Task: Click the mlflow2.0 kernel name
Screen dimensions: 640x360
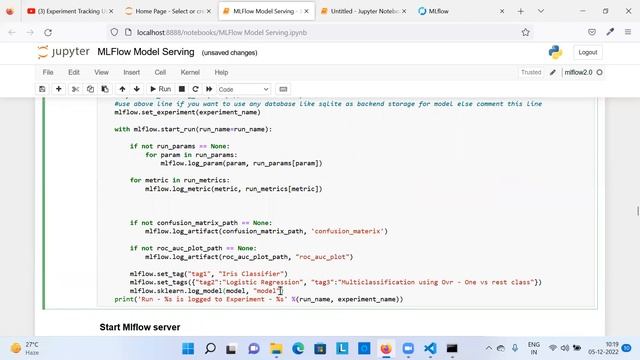Action: 578,72
